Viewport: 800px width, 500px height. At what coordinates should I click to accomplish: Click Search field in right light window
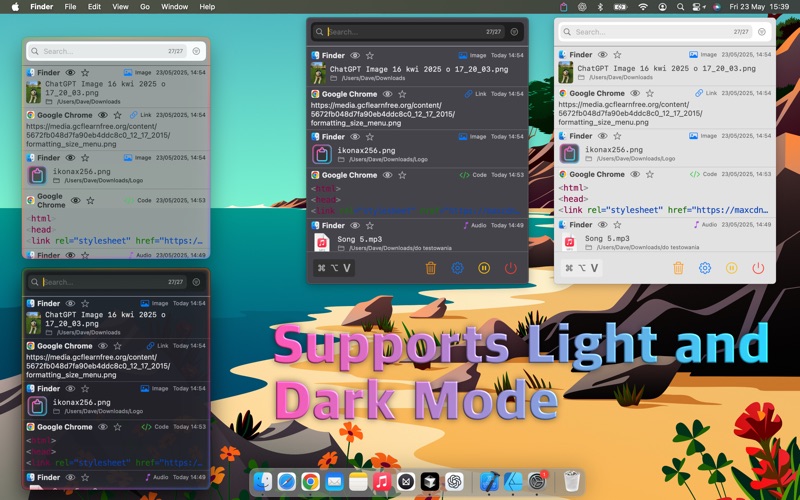click(x=656, y=32)
